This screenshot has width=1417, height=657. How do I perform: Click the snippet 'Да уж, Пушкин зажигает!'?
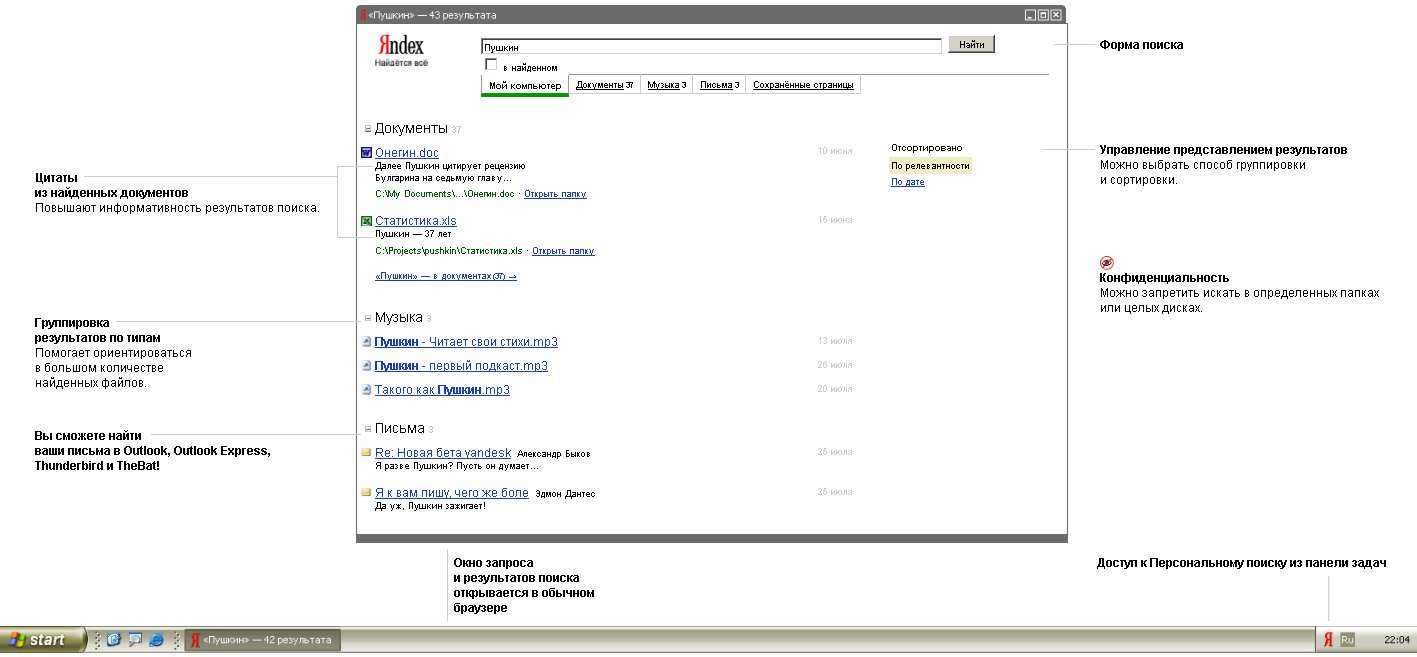click(x=431, y=506)
